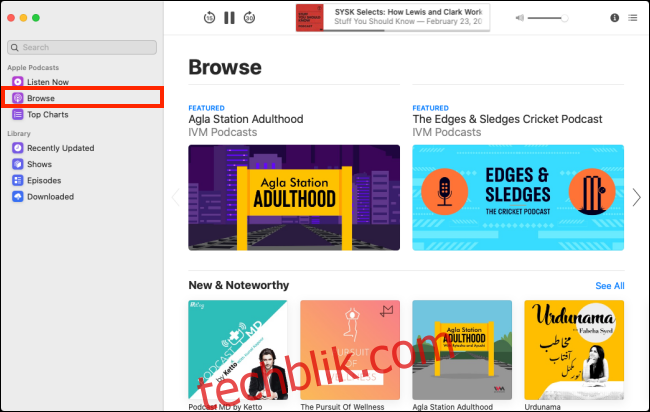The width and height of the screenshot is (650, 412).
Task: Open the episode info button
Action: click(x=614, y=18)
